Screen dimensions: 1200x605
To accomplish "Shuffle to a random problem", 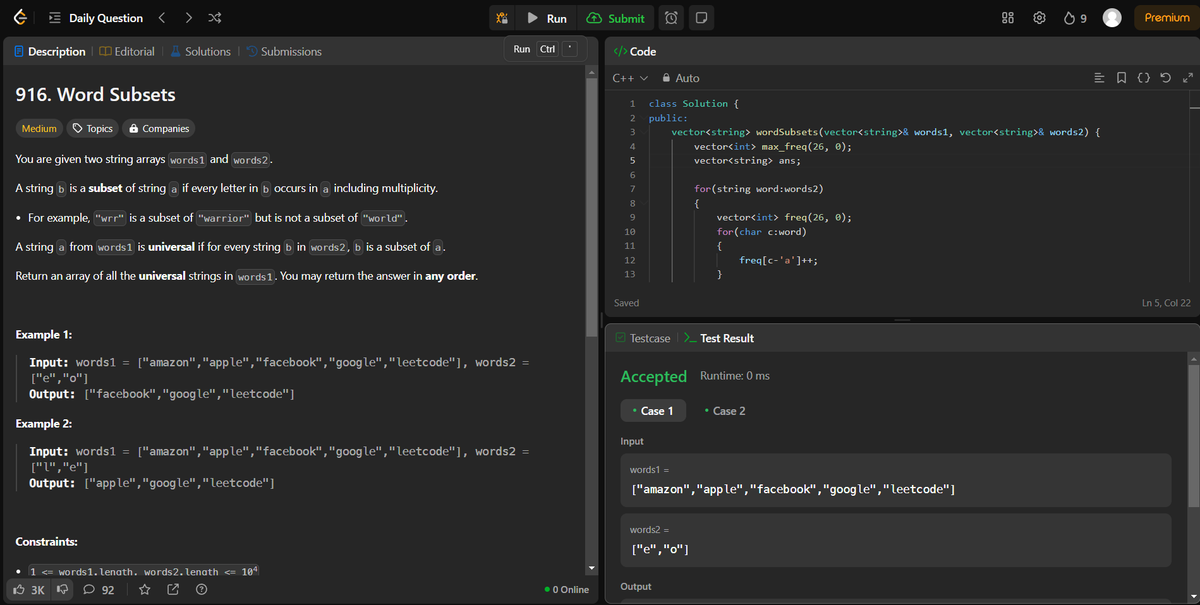I will tap(212, 17).
